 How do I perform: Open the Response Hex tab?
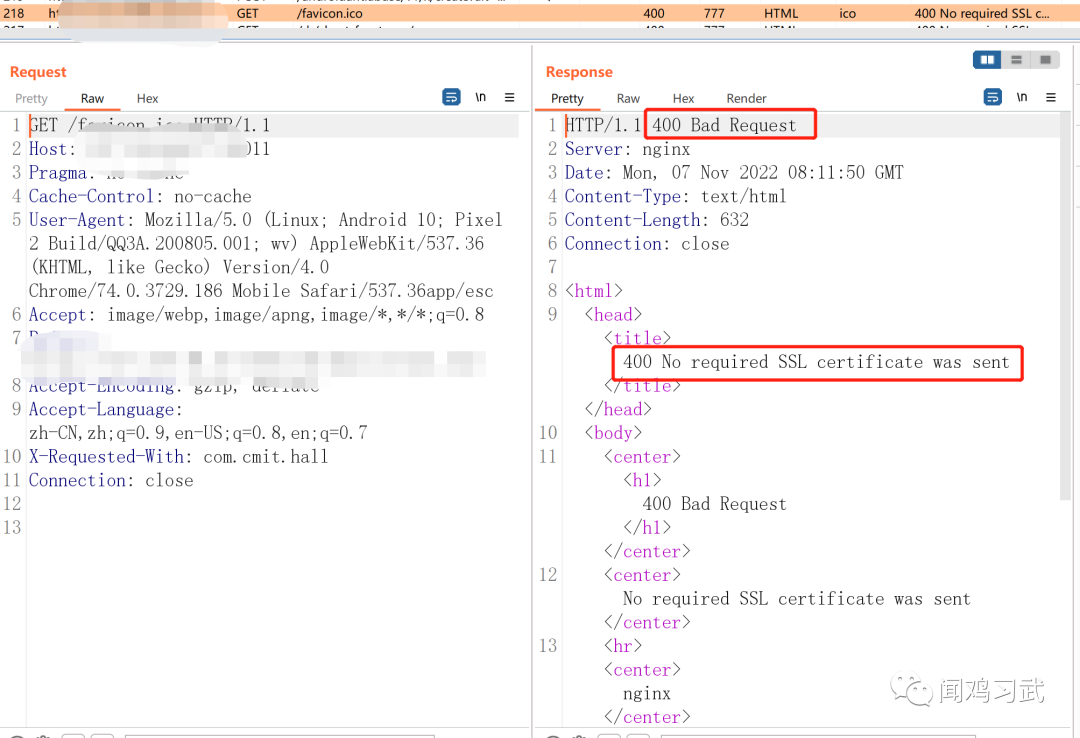[683, 99]
